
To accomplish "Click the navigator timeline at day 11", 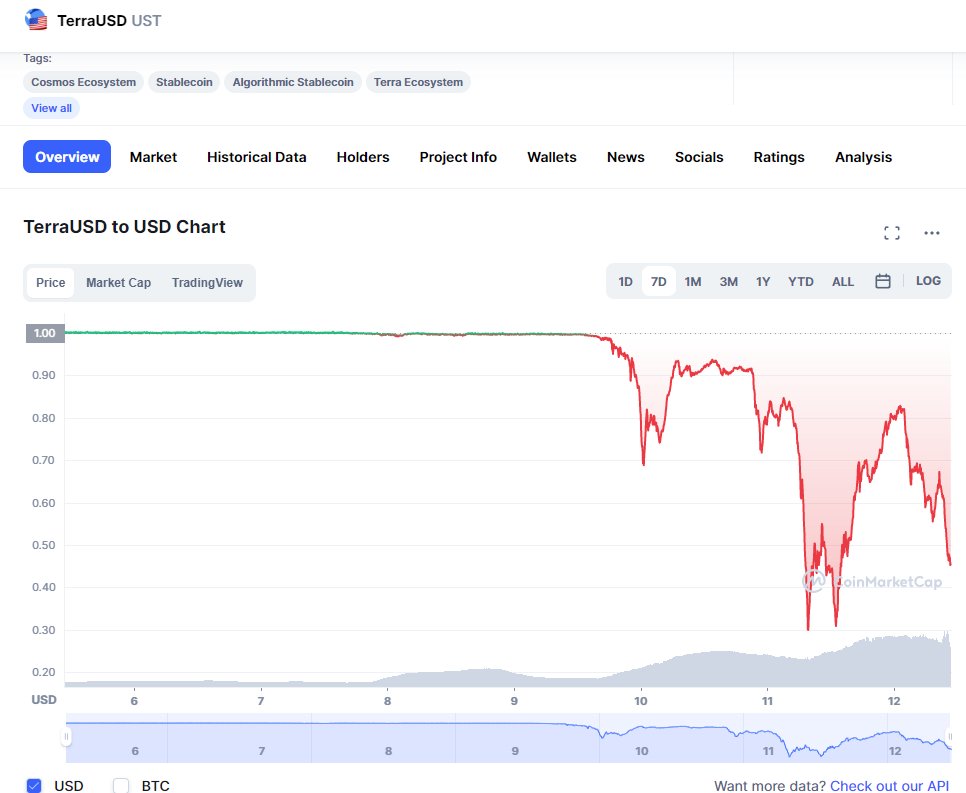I will [768, 750].
